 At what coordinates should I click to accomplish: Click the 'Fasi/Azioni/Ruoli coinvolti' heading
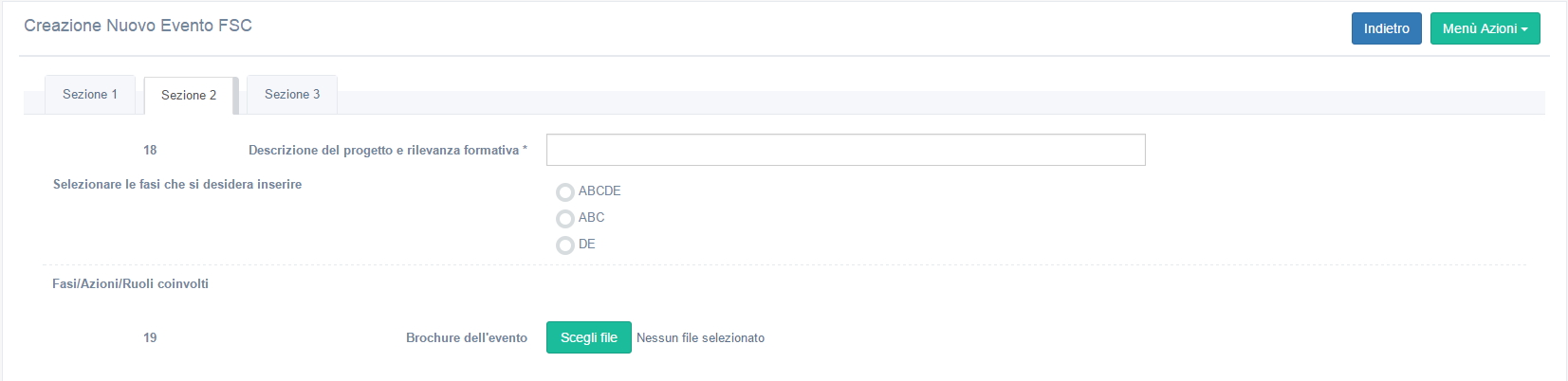130,284
